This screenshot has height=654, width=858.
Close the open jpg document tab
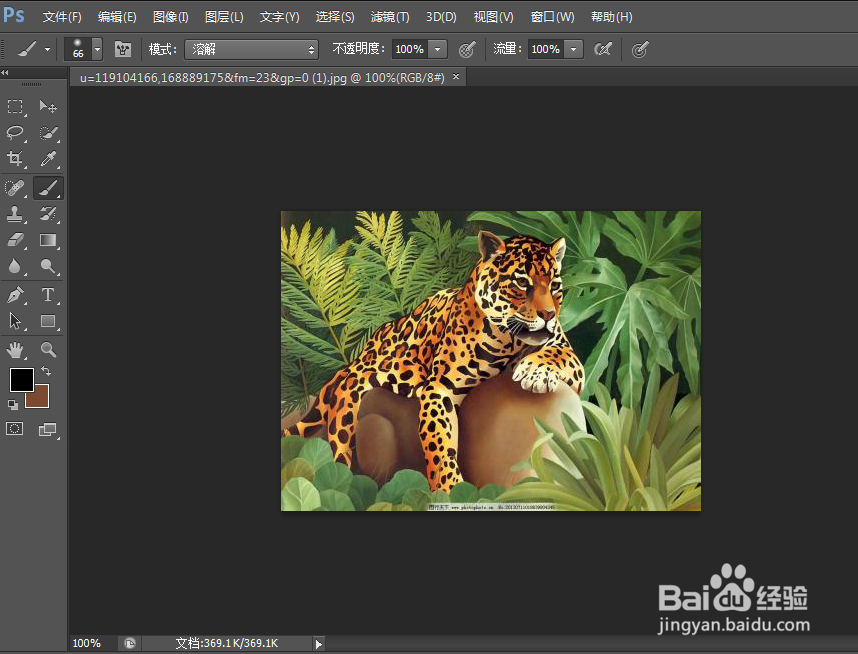pyautogui.click(x=456, y=77)
